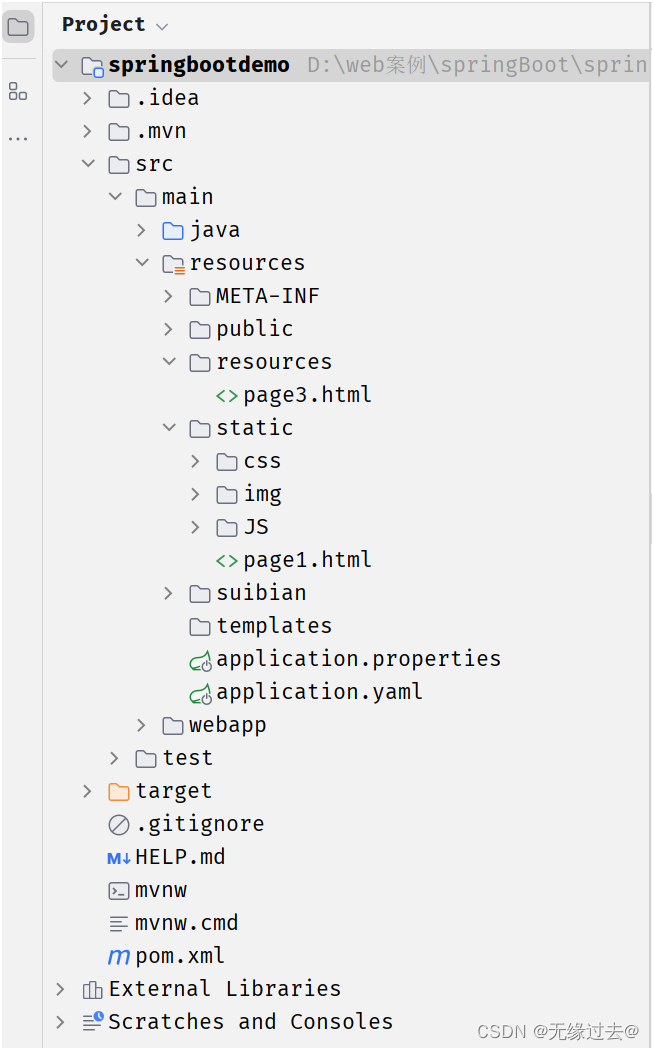654x1050 pixels.
Task: Click the ignored-file icon beside .gitignore
Action: coord(119,823)
